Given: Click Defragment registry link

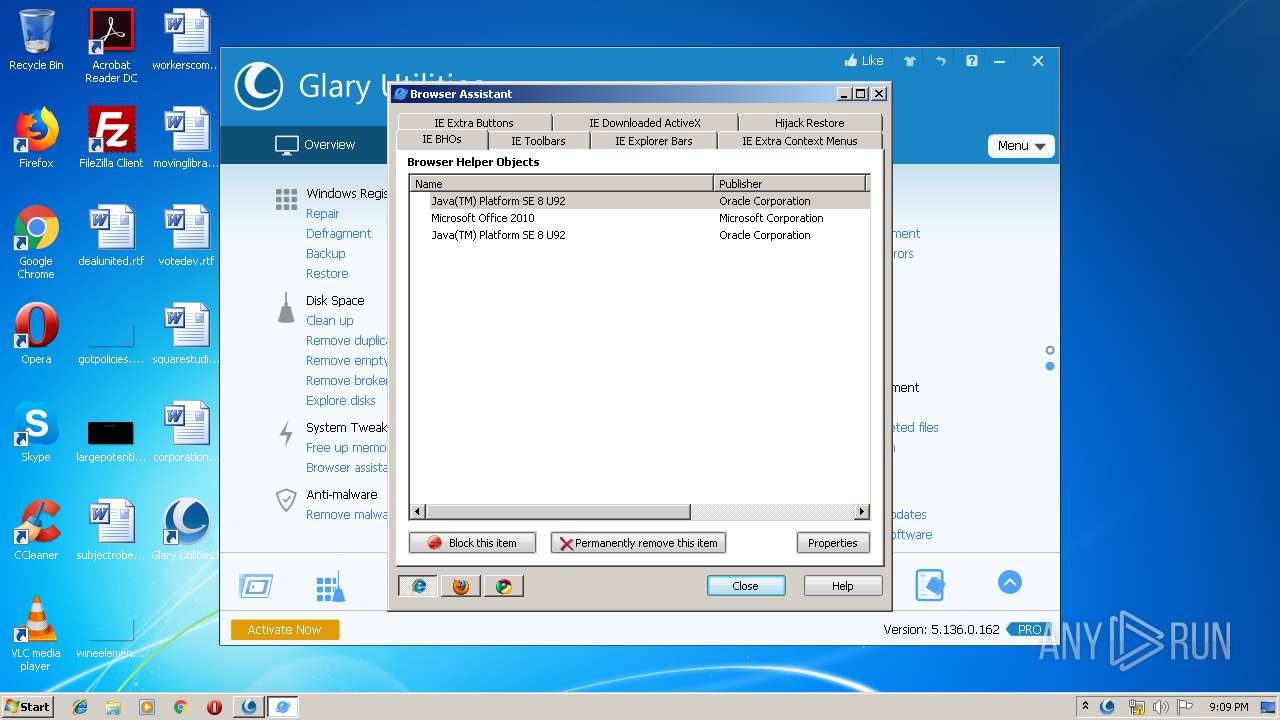Looking at the screenshot, I should [338, 233].
